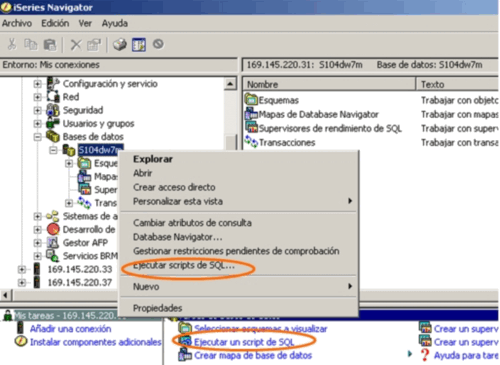The width and height of the screenshot is (500, 365).
Task: Select Crear acceso directo context entry
Action: pyautogui.click(x=239, y=187)
